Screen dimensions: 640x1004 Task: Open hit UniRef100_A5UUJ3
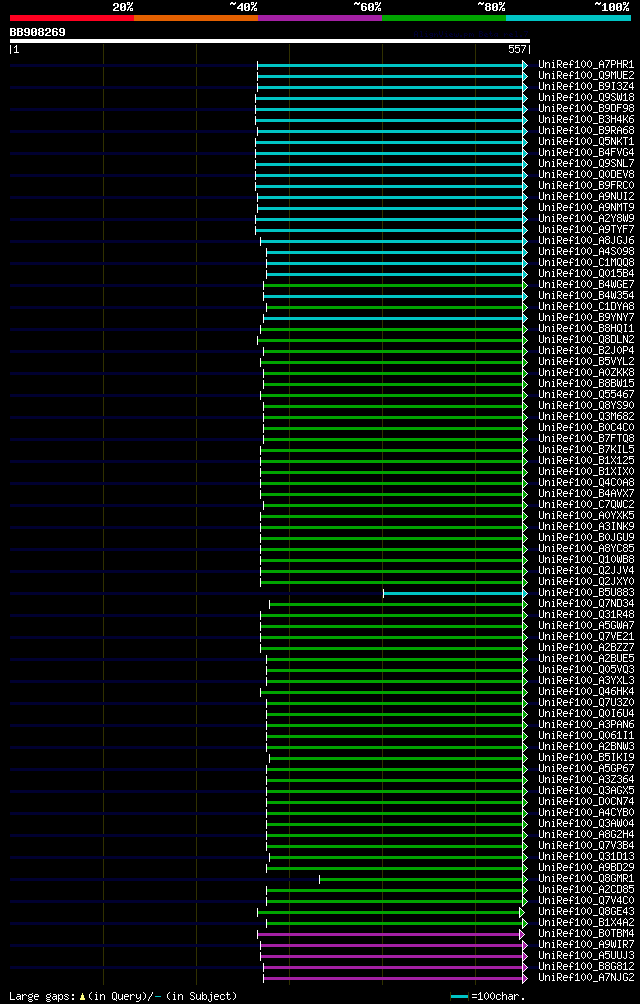586,956
